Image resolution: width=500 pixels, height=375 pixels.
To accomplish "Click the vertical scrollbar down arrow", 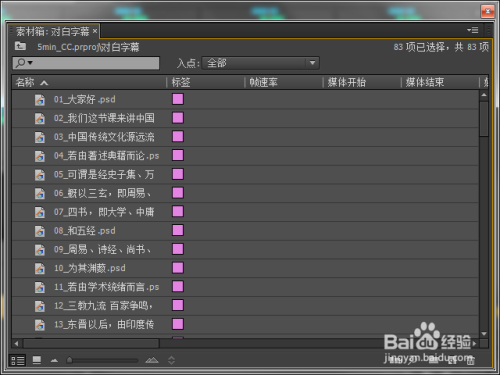I will tap(484, 334).
